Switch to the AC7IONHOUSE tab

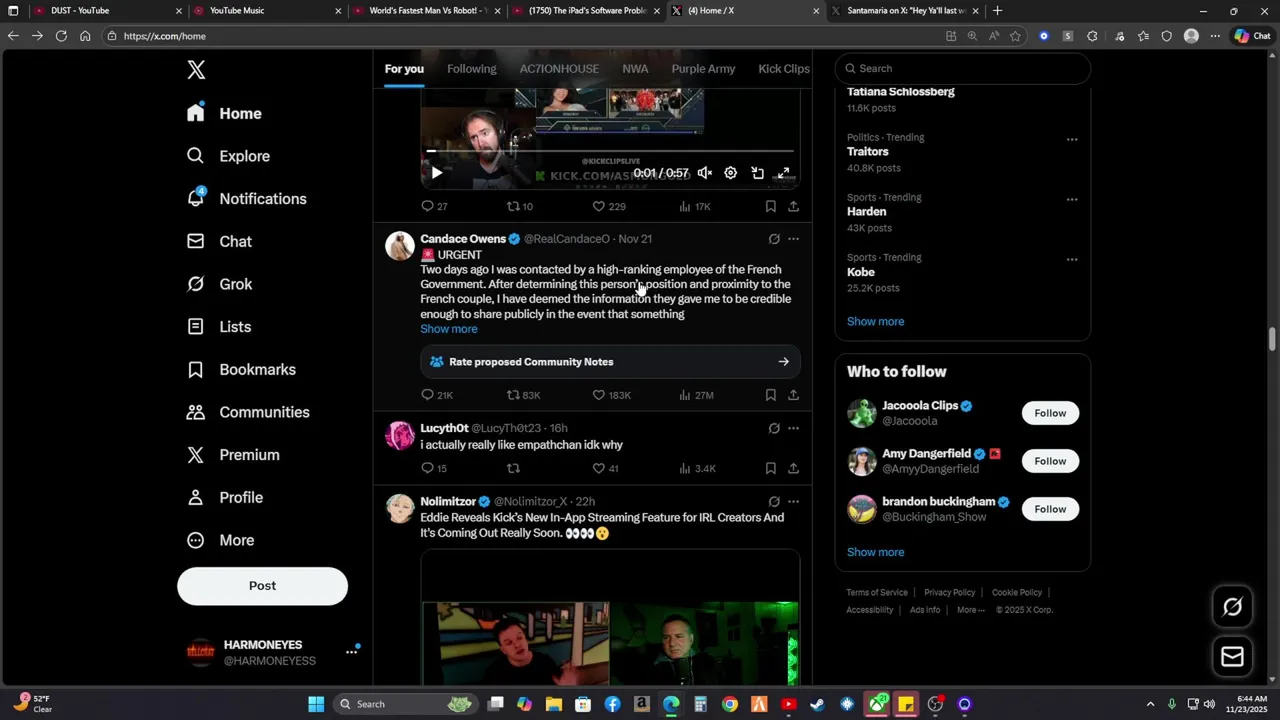click(x=559, y=69)
